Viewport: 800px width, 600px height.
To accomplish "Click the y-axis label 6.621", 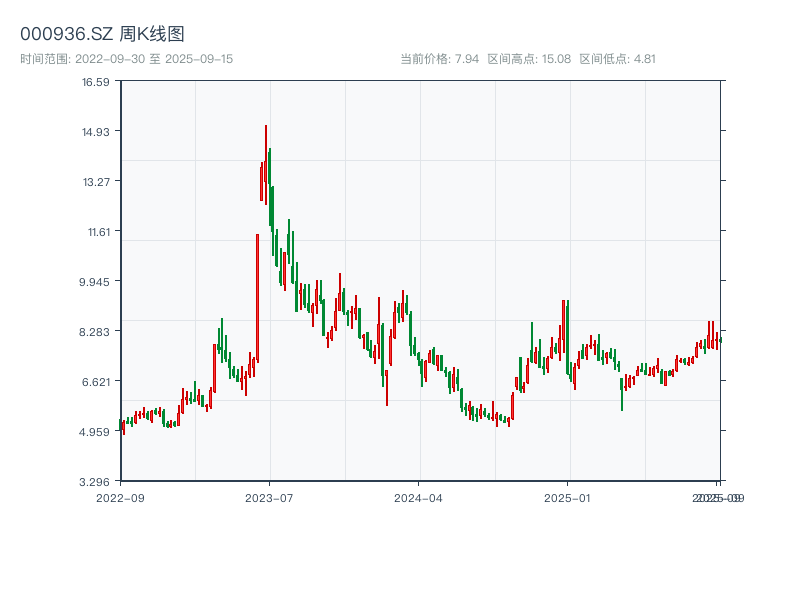I will pos(96,382).
